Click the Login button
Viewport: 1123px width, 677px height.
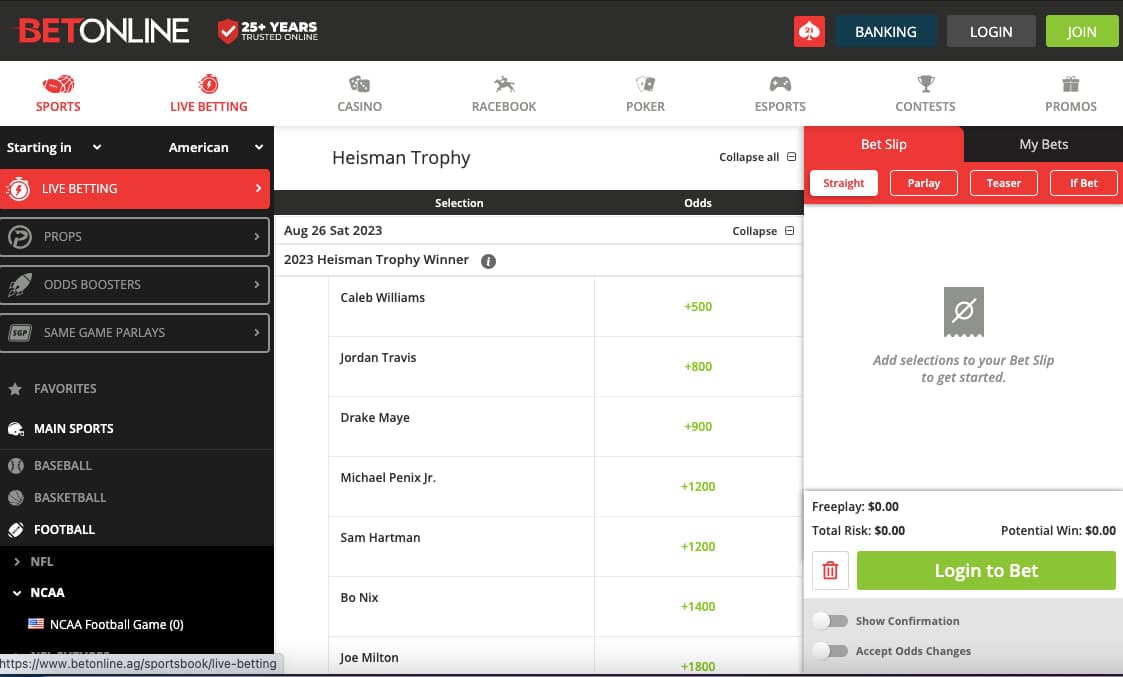(991, 32)
